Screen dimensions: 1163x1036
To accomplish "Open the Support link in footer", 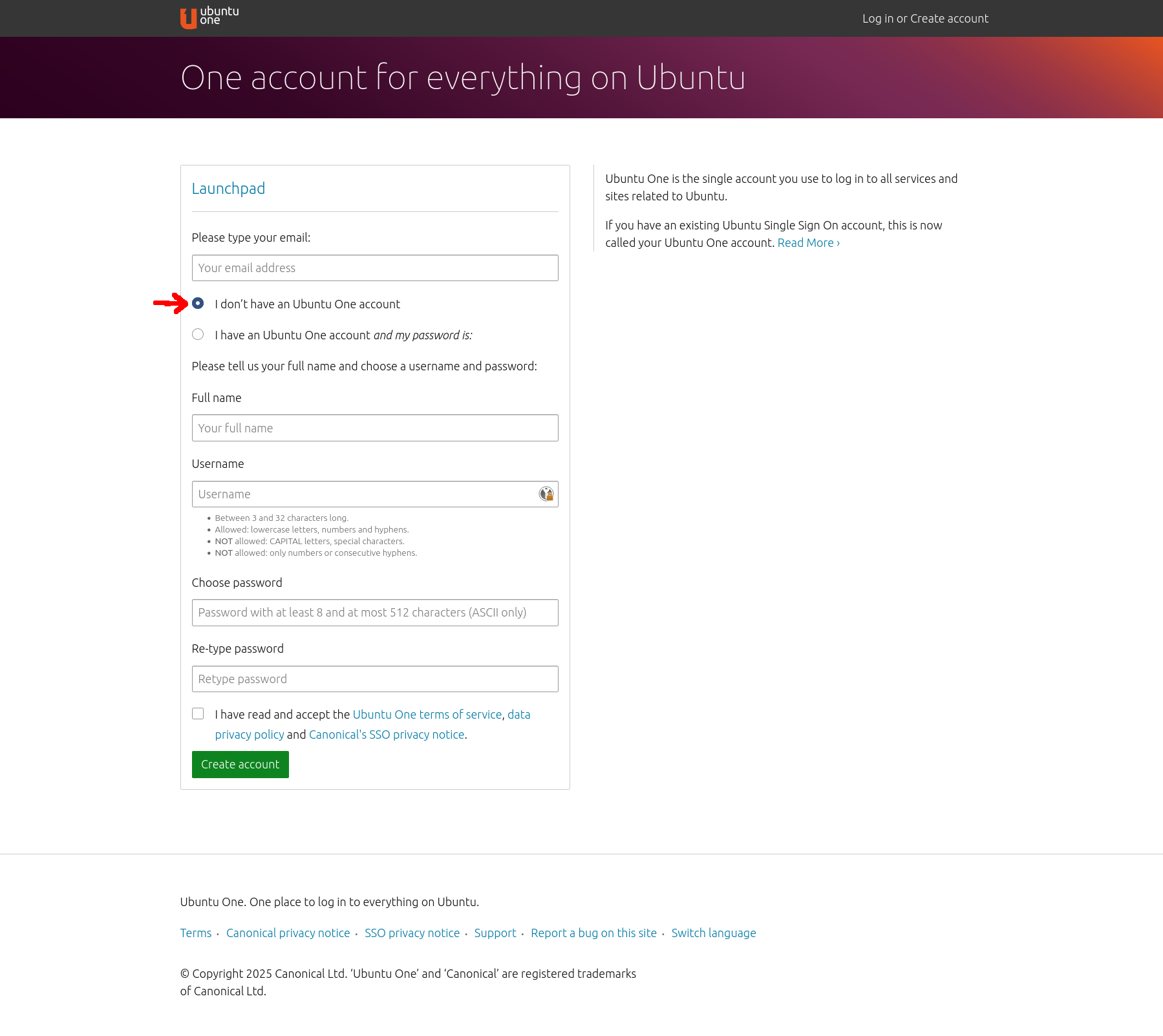I will (x=495, y=933).
